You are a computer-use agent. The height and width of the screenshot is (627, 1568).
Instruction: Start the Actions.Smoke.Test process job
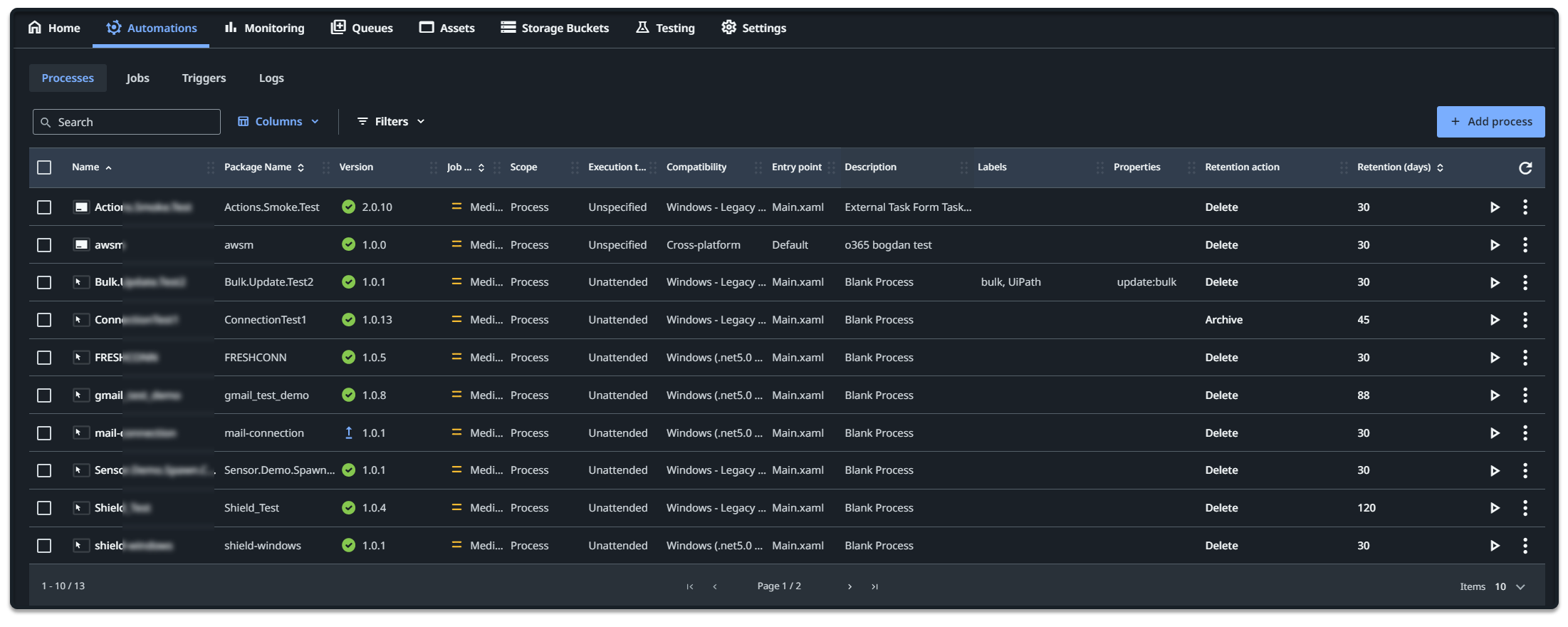1495,207
